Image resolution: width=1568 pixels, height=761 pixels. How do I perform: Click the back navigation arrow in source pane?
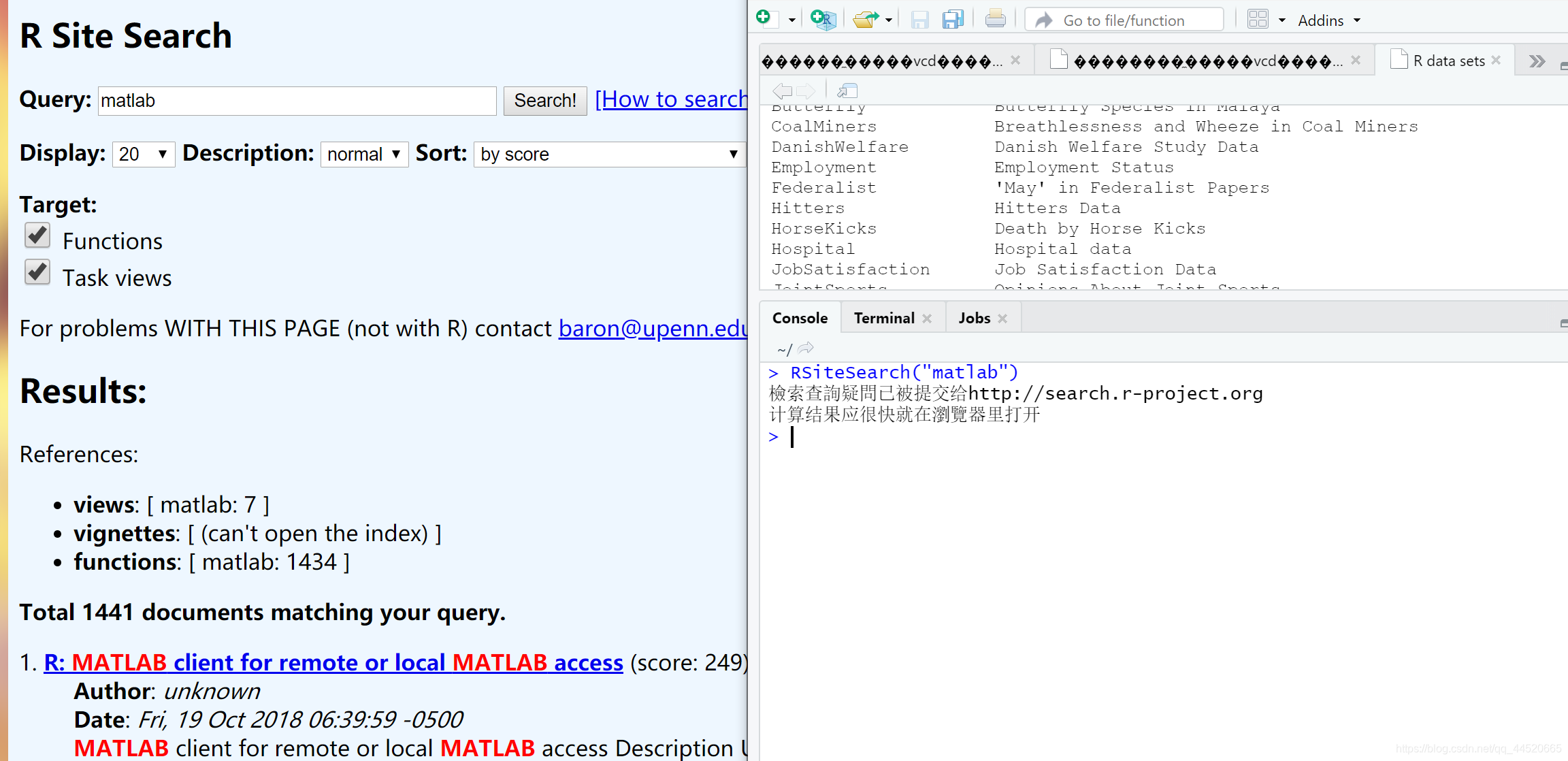(783, 90)
